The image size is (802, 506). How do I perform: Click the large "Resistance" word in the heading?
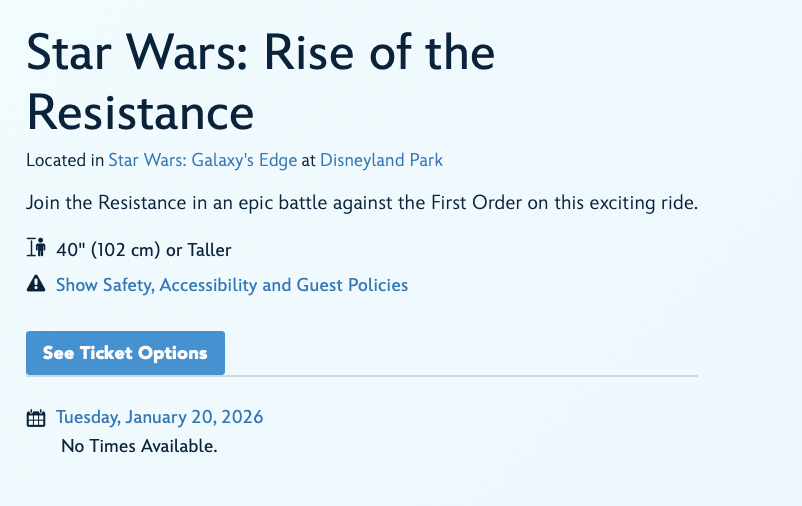[140, 112]
